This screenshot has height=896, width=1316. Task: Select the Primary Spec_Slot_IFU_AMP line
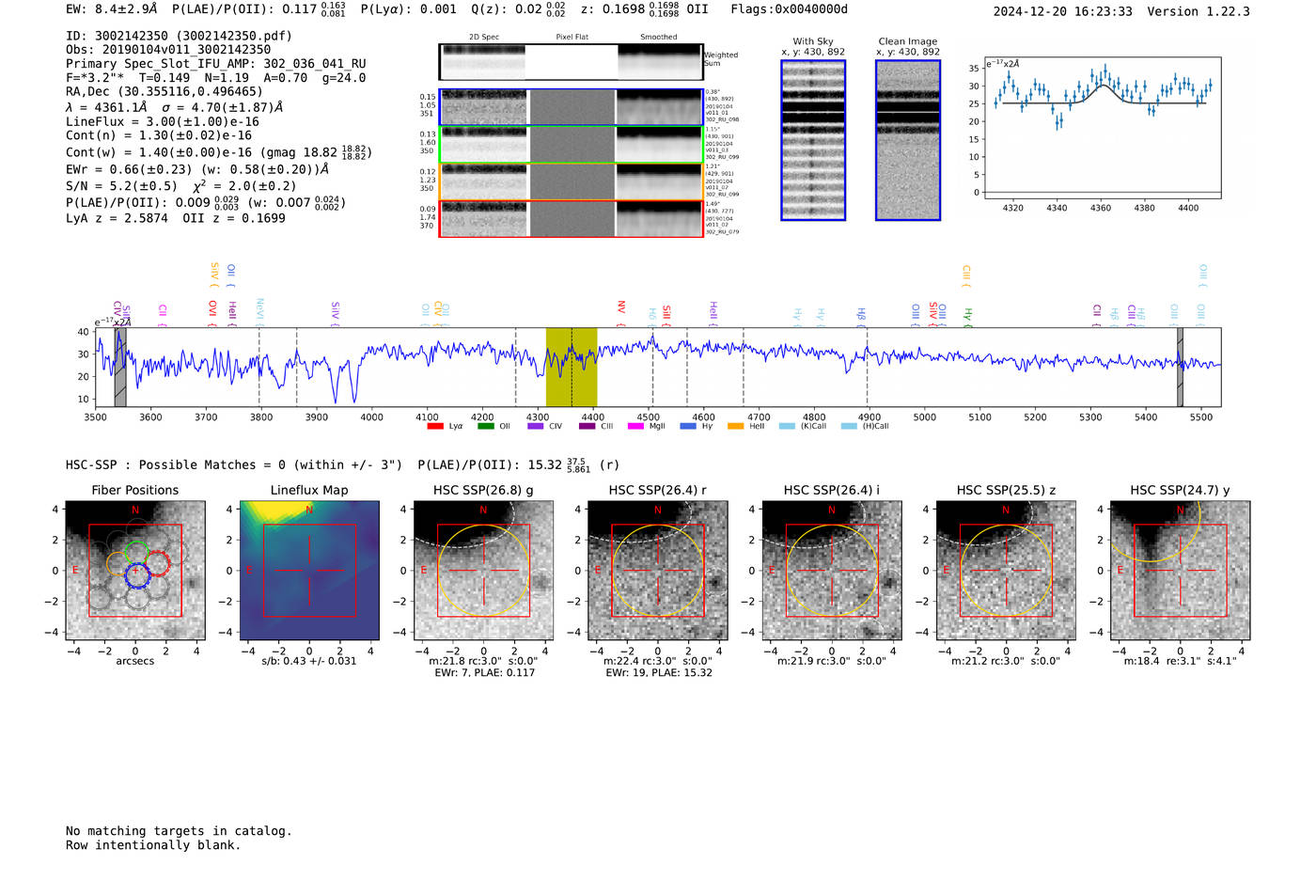pyautogui.click(x=216, y=64)
